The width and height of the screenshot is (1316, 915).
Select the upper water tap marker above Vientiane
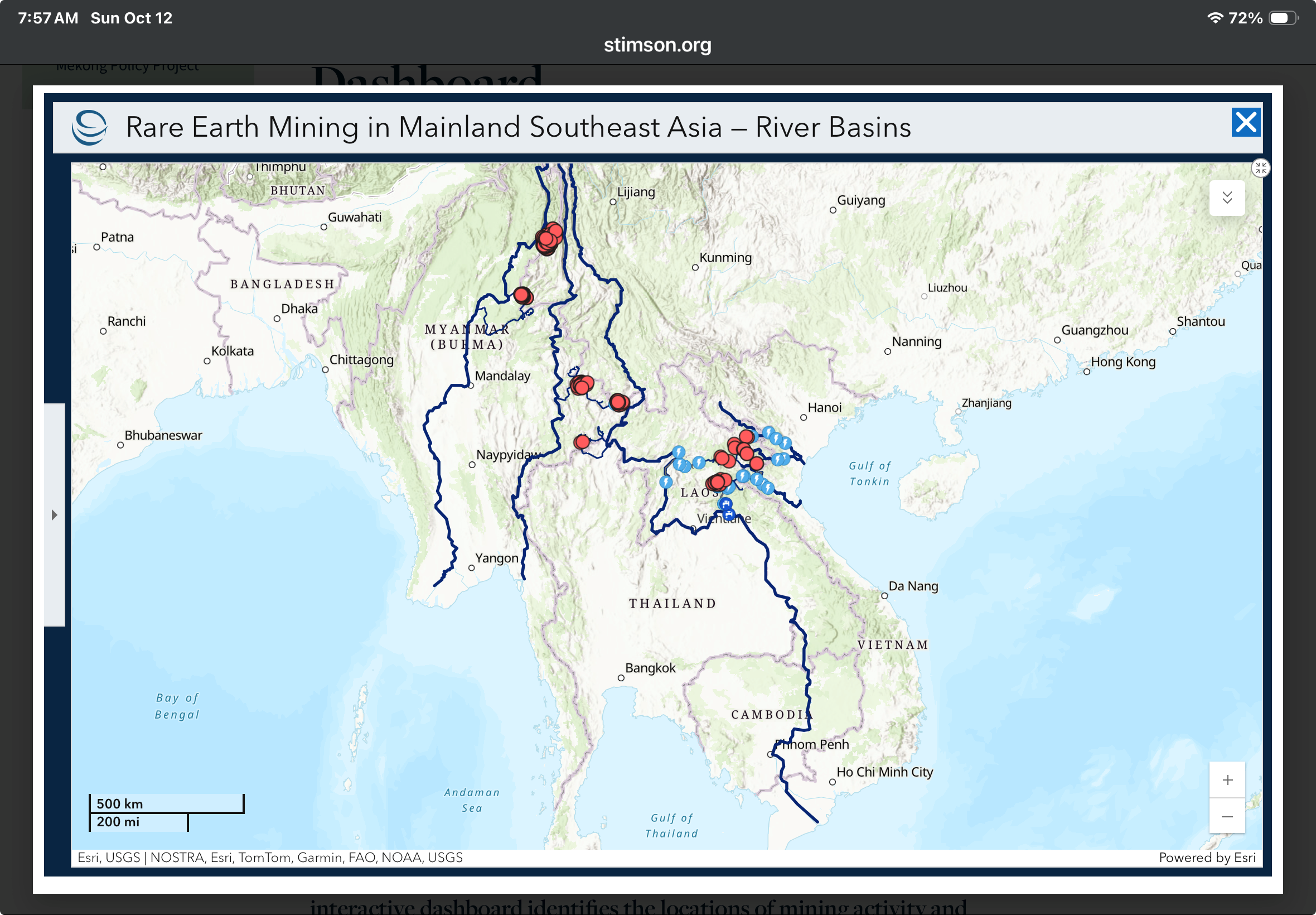tap(725, 504)
